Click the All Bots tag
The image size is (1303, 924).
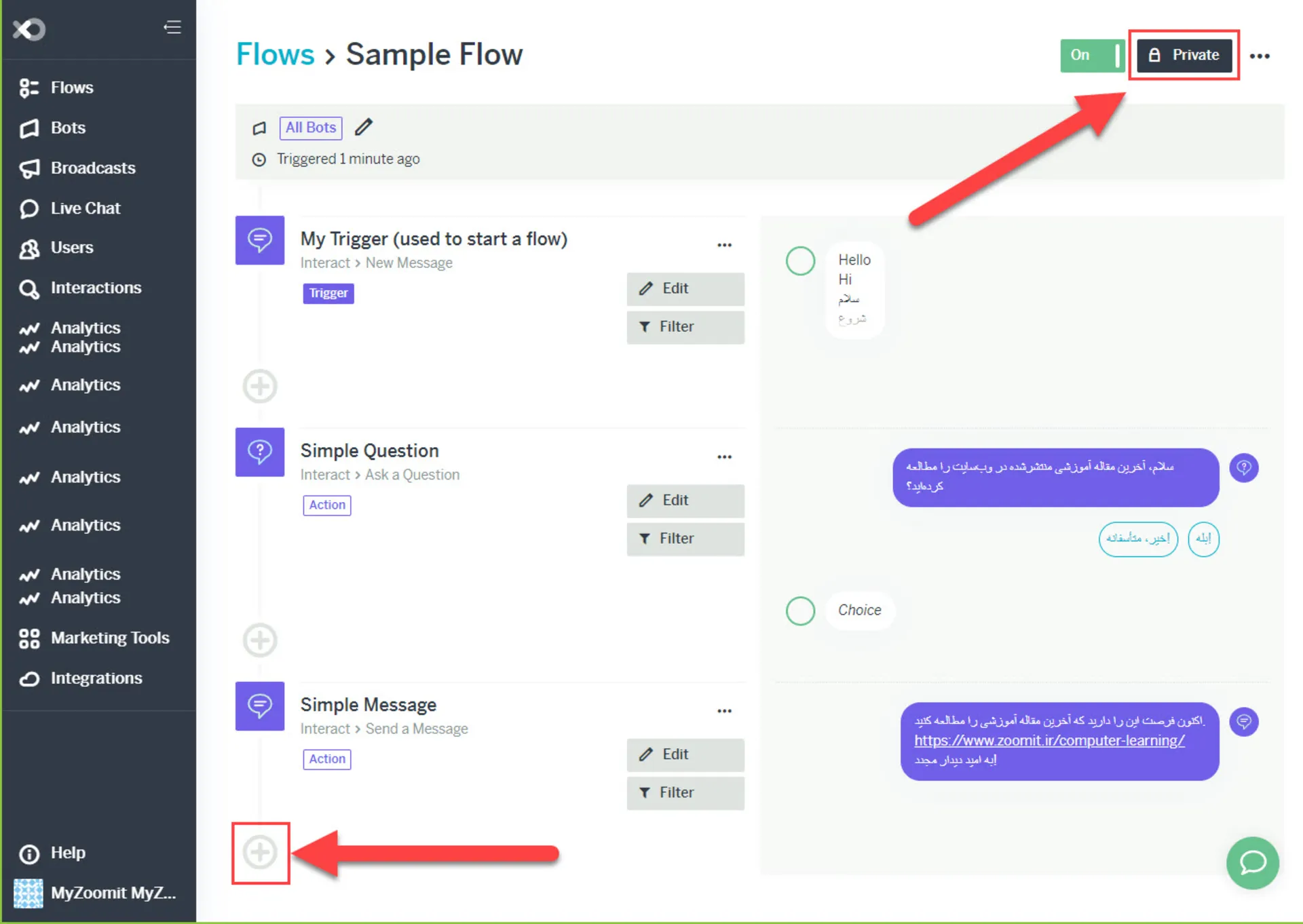[310, 128]
